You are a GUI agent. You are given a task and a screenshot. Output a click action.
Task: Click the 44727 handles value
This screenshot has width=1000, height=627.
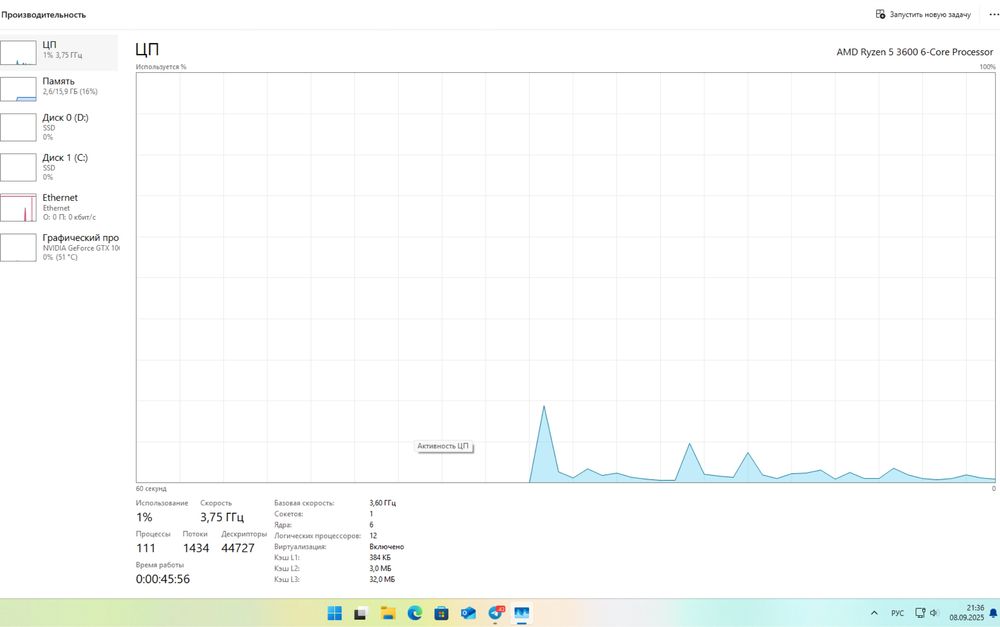238,548
